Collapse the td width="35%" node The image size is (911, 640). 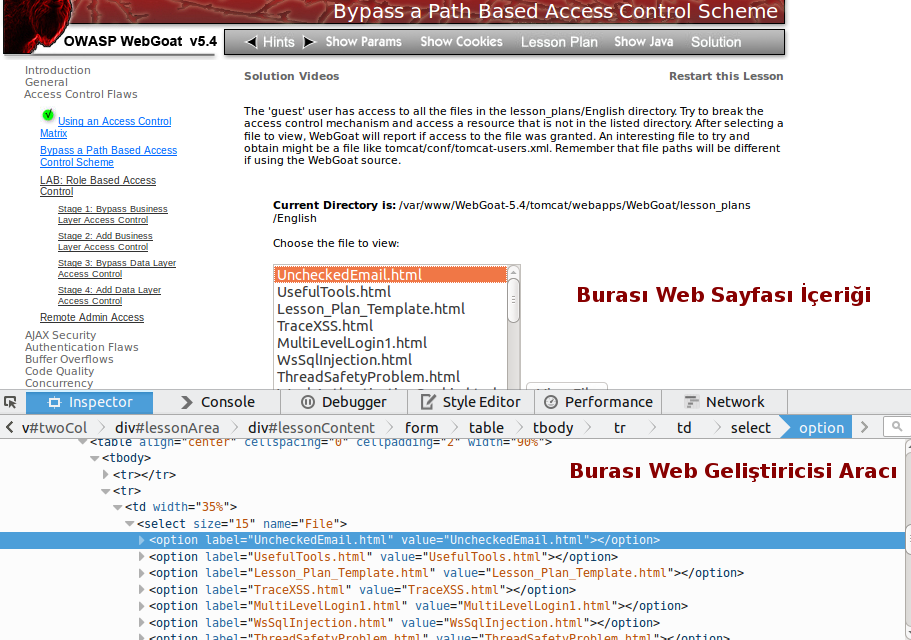click(117, 507)
